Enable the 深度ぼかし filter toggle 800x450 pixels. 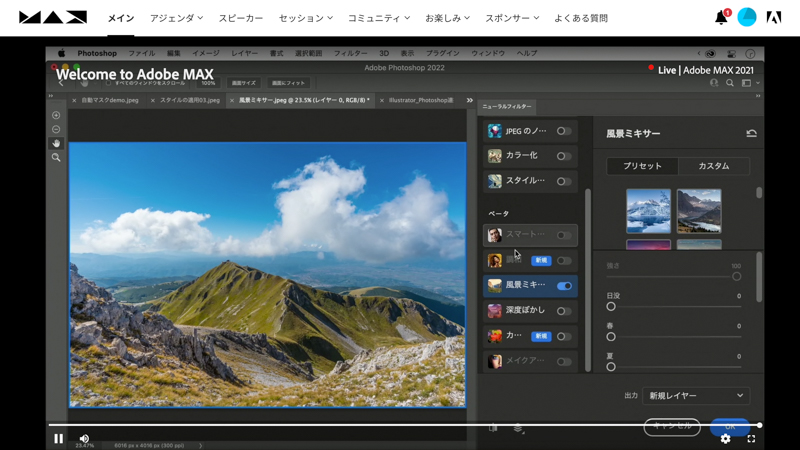pos(564,311)
